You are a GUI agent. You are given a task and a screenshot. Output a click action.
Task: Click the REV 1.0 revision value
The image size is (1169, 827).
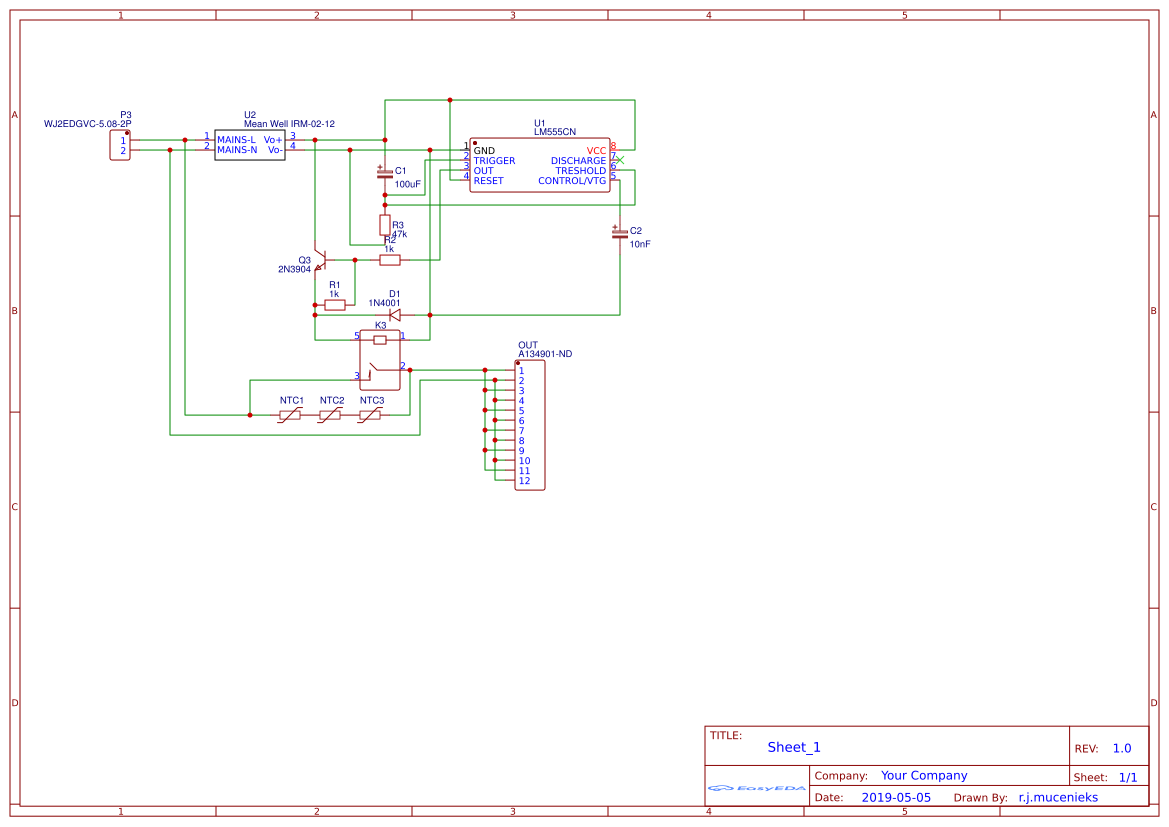1122,748
